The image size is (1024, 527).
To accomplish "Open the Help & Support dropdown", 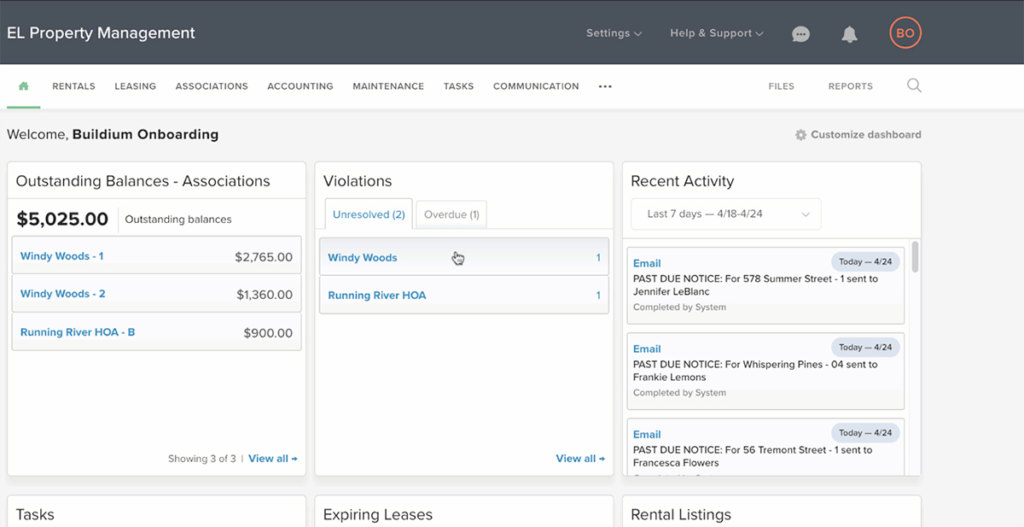I will tap(716, 33).
